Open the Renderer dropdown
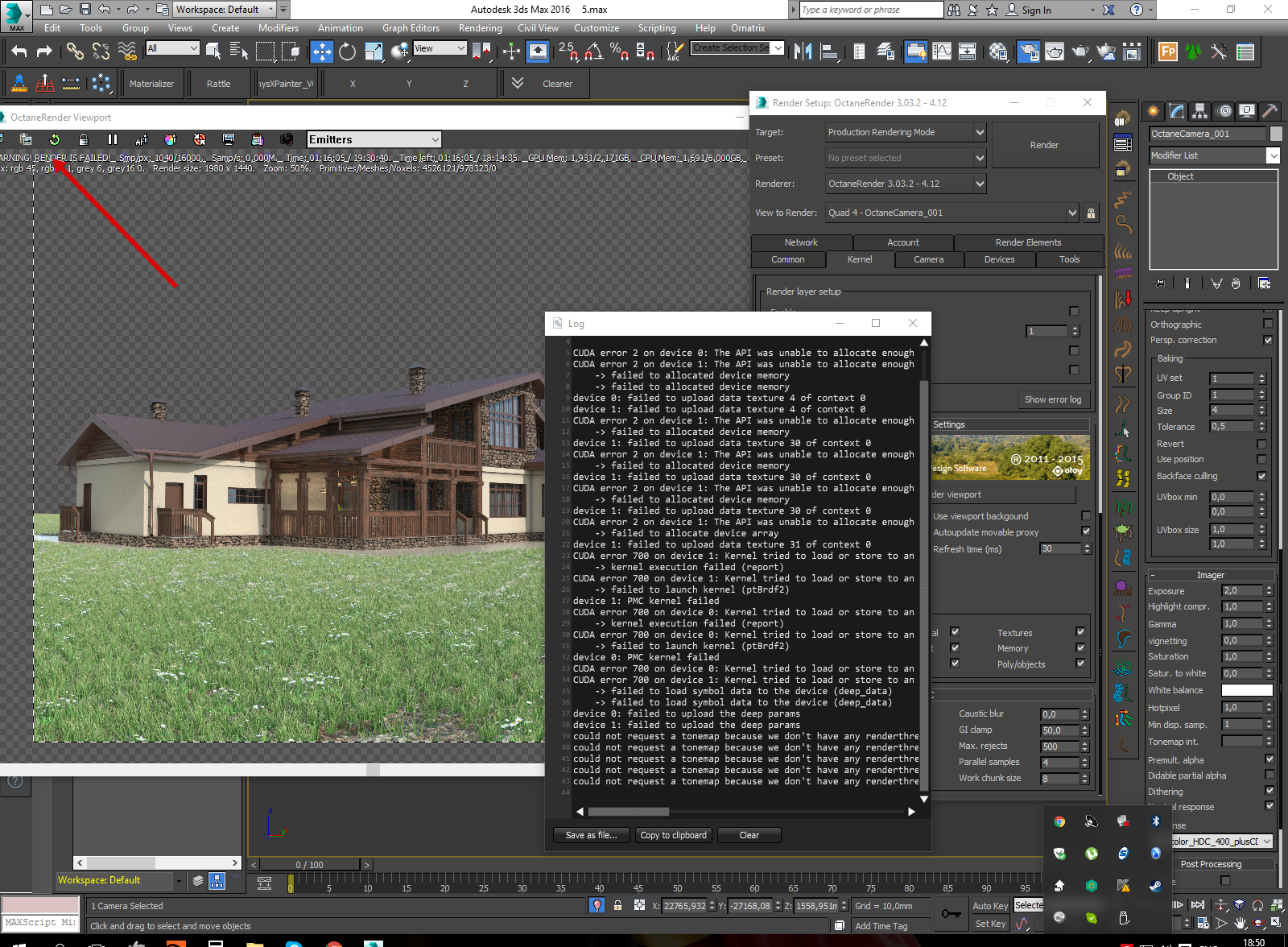The width and height of the screenshot is (1288, 947). click(906, 184)
